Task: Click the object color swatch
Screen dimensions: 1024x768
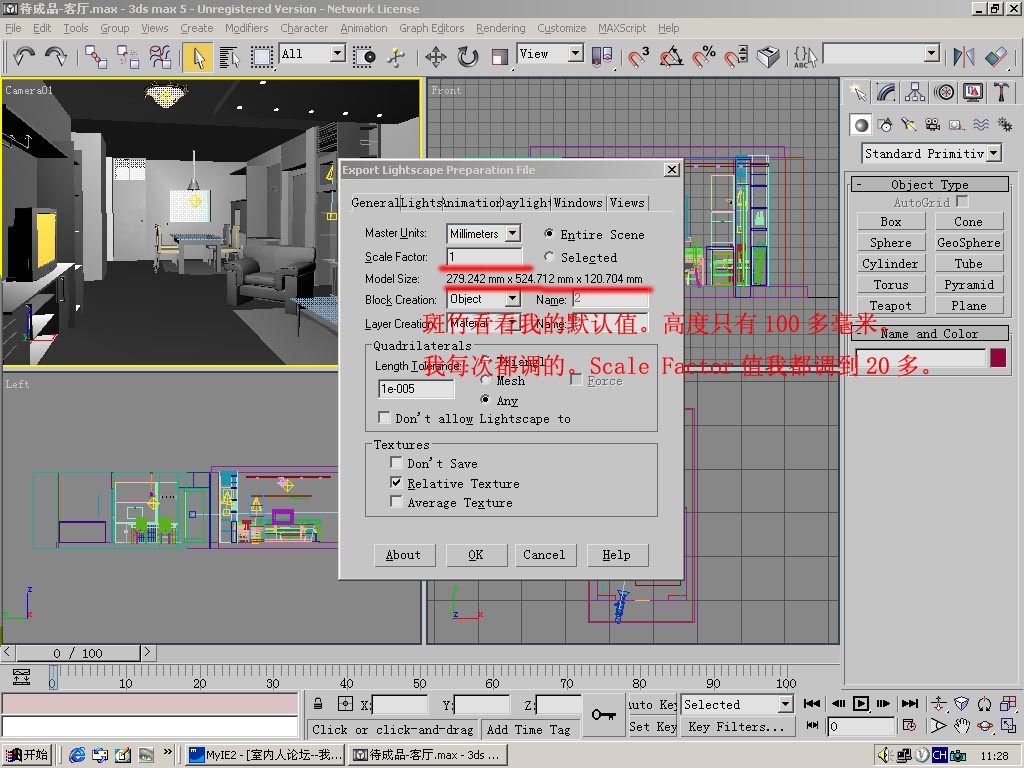Action: click(x=997, y=358)
